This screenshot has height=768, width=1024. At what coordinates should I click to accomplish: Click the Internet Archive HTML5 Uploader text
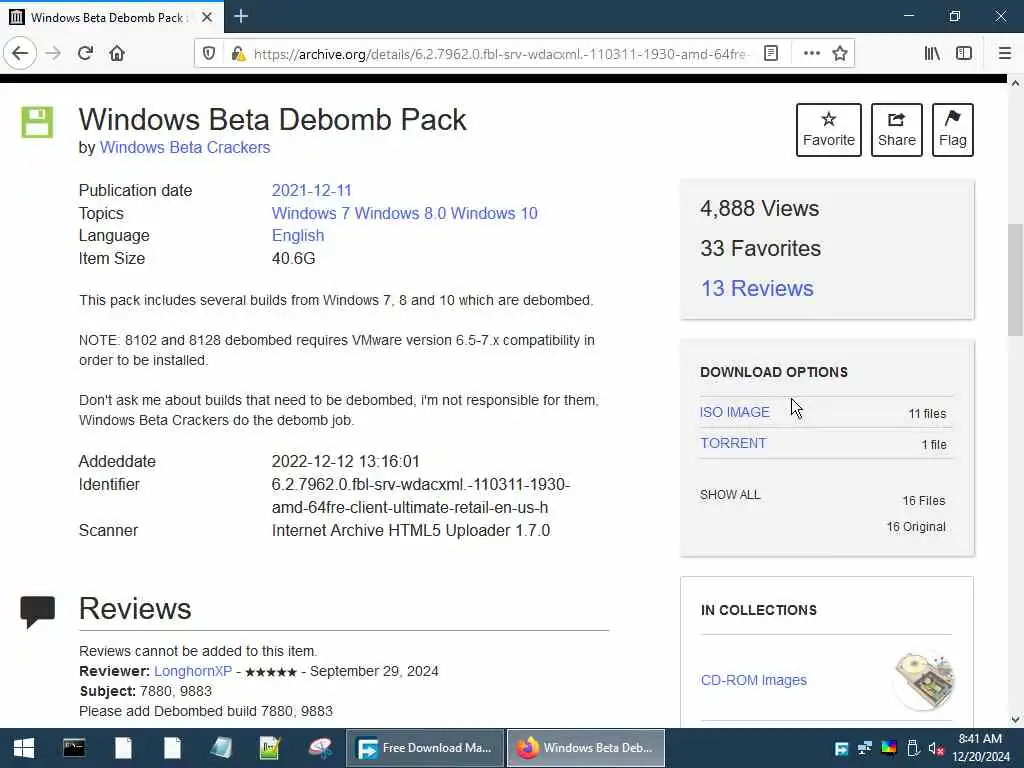coord(411,530)
